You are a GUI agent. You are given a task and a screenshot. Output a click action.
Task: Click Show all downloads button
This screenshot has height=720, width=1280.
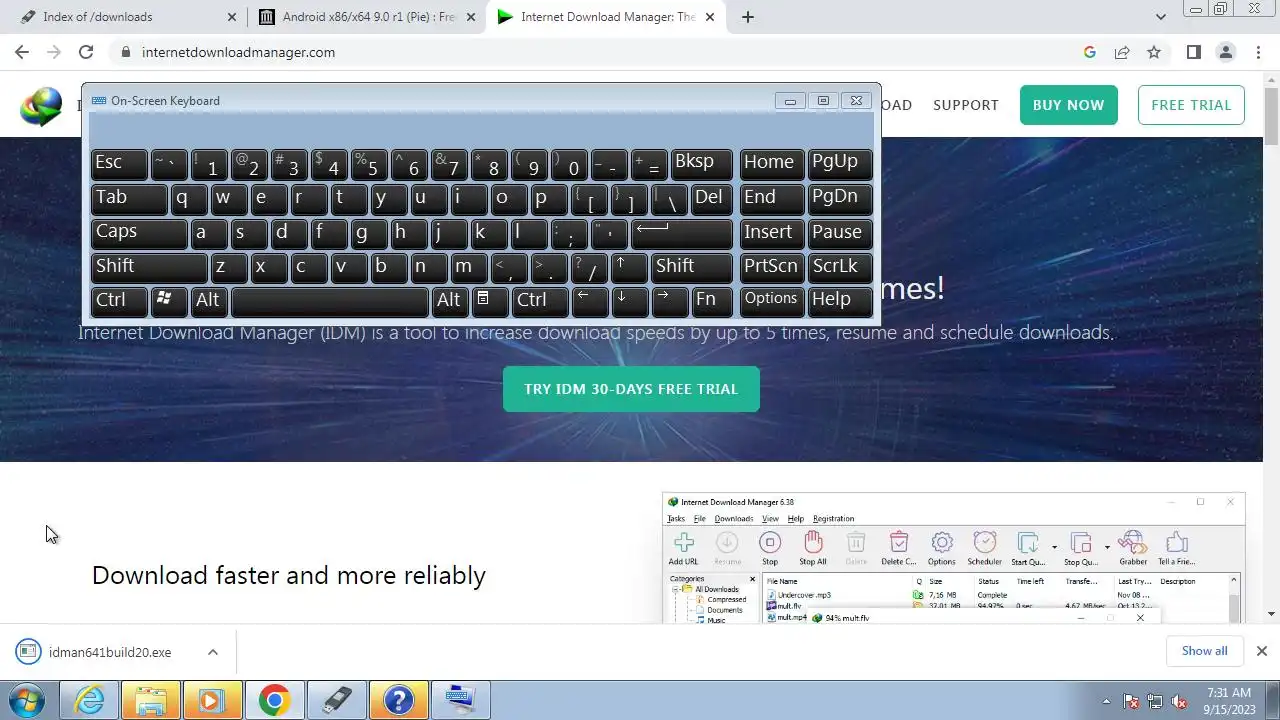click(x=1204, y=651)
